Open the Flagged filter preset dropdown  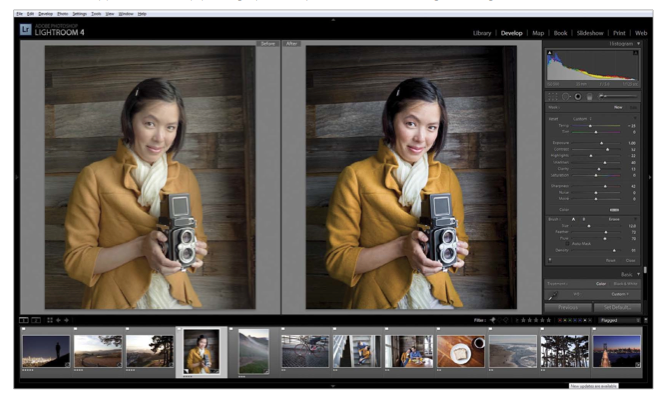(x=619, y=320)
